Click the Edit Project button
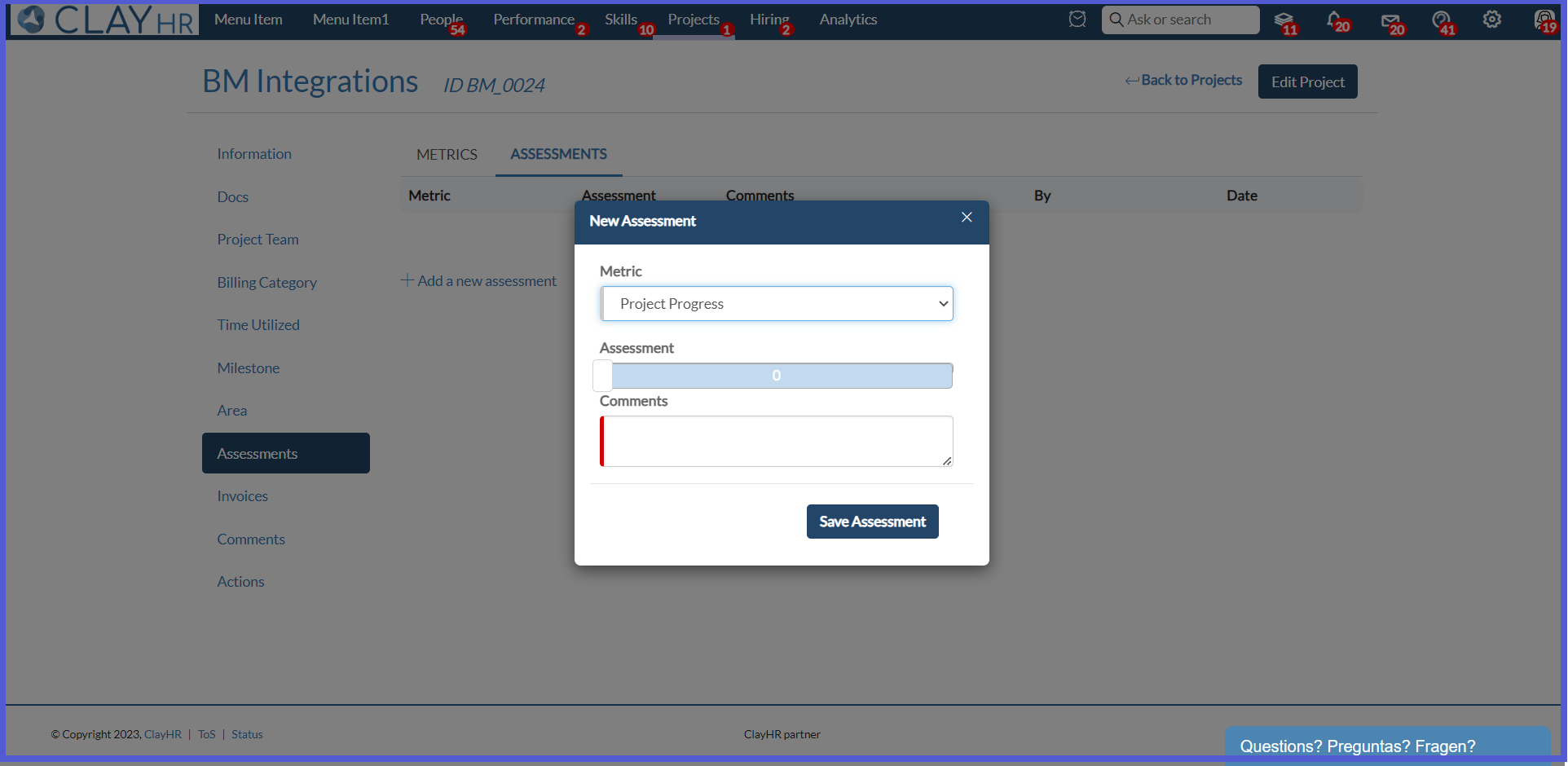 pyautogui.click(x=1308, y=81)
